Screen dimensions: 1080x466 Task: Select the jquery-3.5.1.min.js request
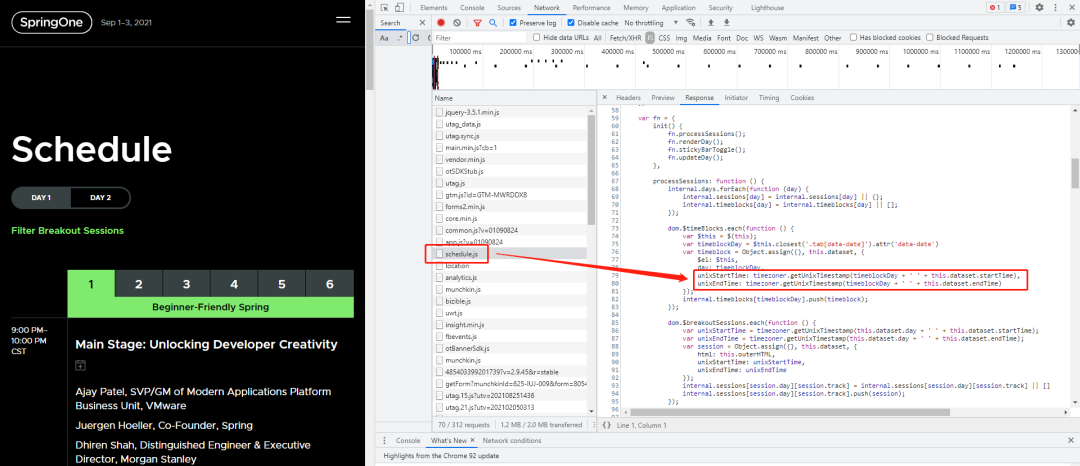tap(510, 112)
